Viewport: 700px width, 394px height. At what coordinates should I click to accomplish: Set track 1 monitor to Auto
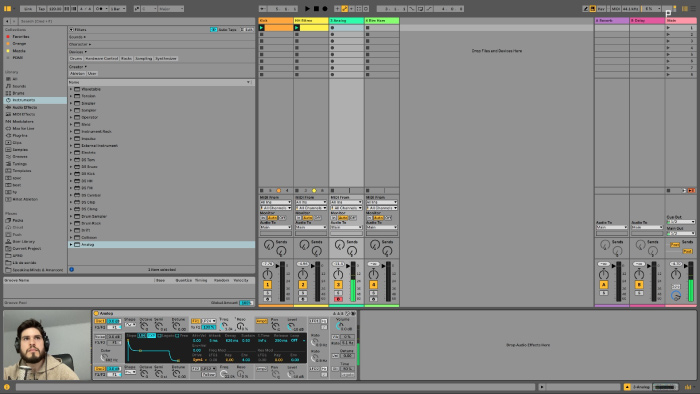[272, 218]
